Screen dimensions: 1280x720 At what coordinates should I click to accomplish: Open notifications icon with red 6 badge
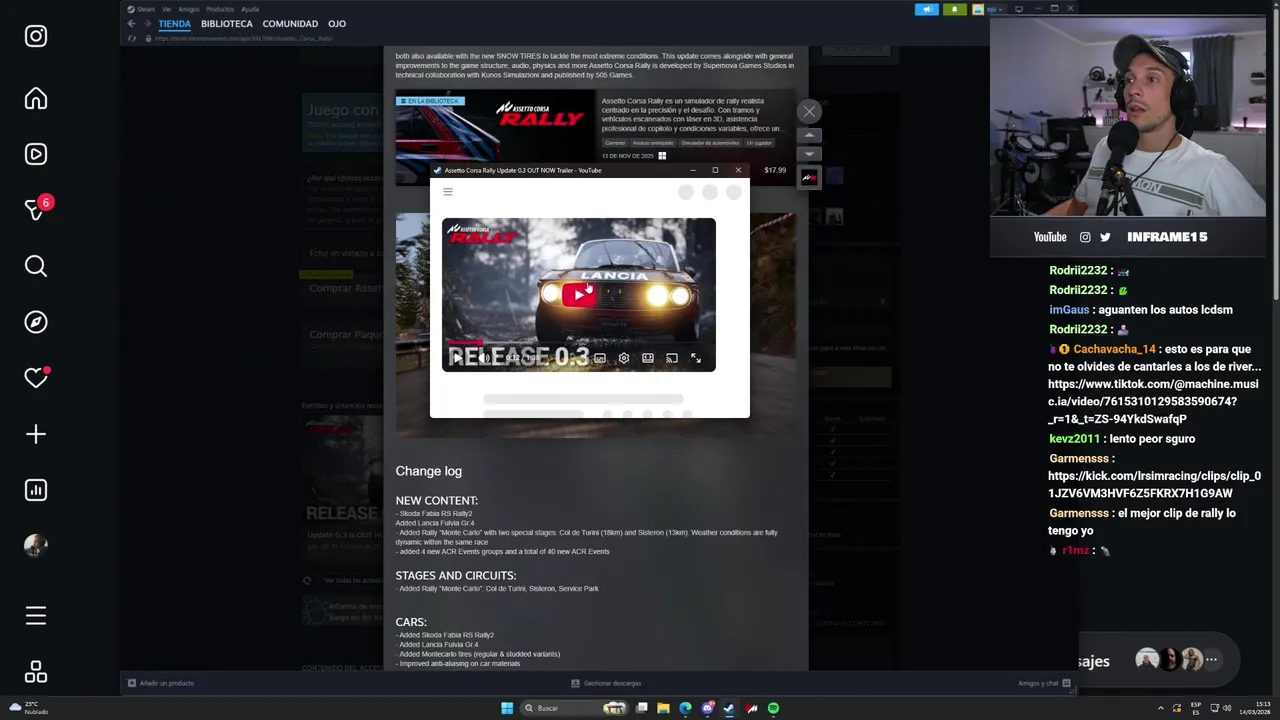click(36, 209)
